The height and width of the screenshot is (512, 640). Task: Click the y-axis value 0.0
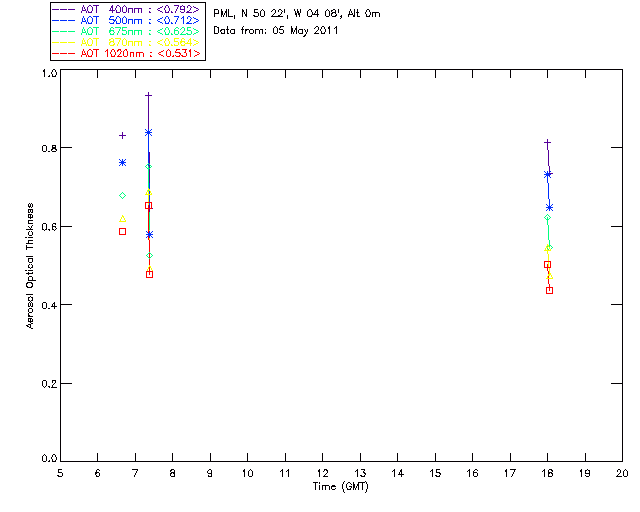(x=49, y=459)
